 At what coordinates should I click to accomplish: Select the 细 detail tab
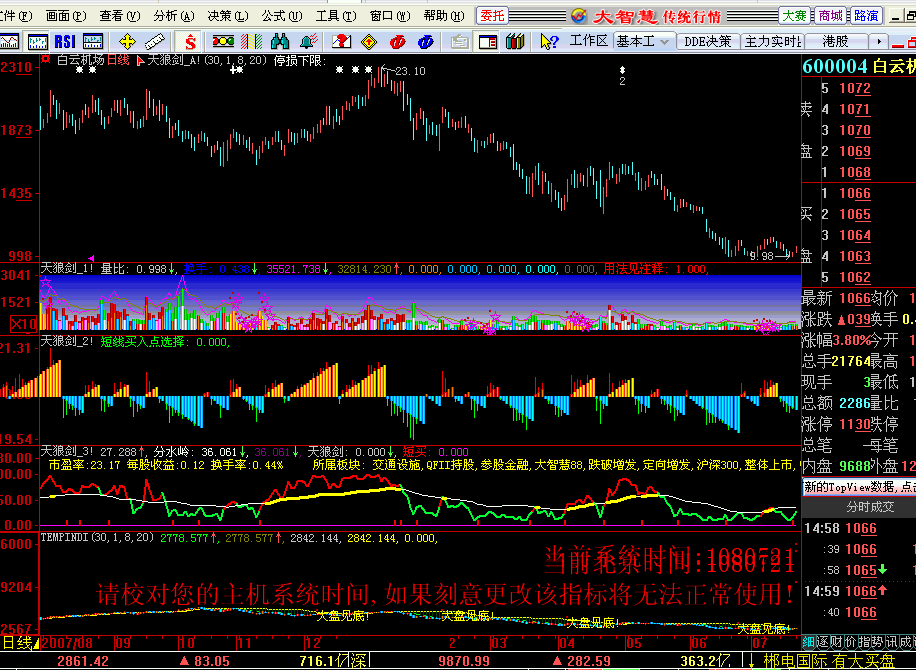pos(809,642)
